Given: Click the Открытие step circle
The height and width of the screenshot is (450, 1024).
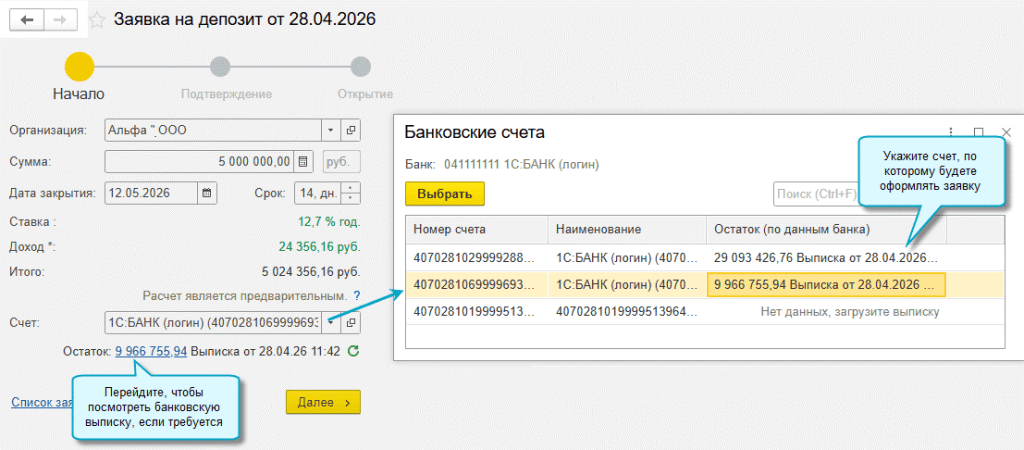Looking at the screenshot, I should point(360,67).
